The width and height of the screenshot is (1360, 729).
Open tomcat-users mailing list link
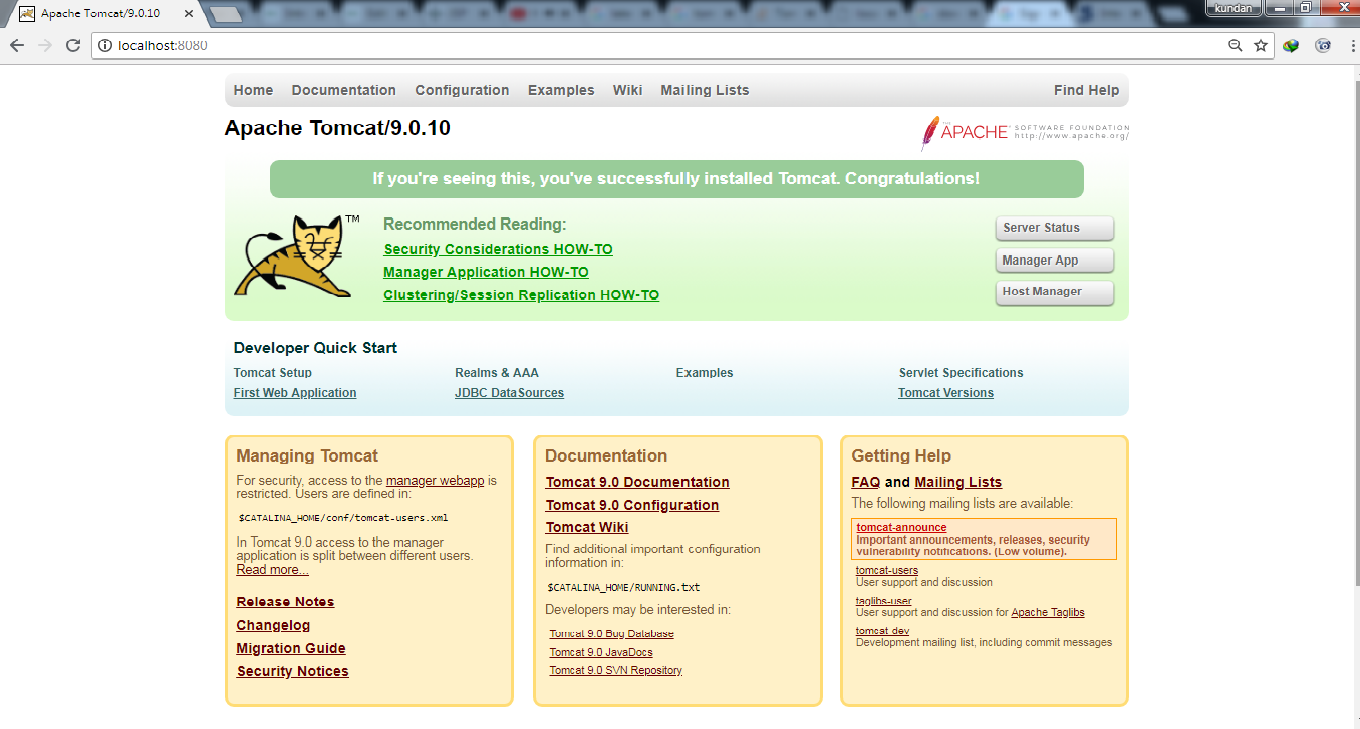point(887,570)
